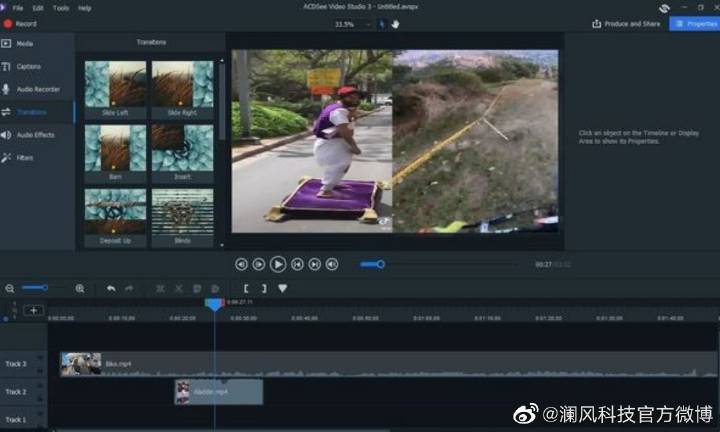
Task: Click the cut (scissors) icon
Action: (179, 288)
